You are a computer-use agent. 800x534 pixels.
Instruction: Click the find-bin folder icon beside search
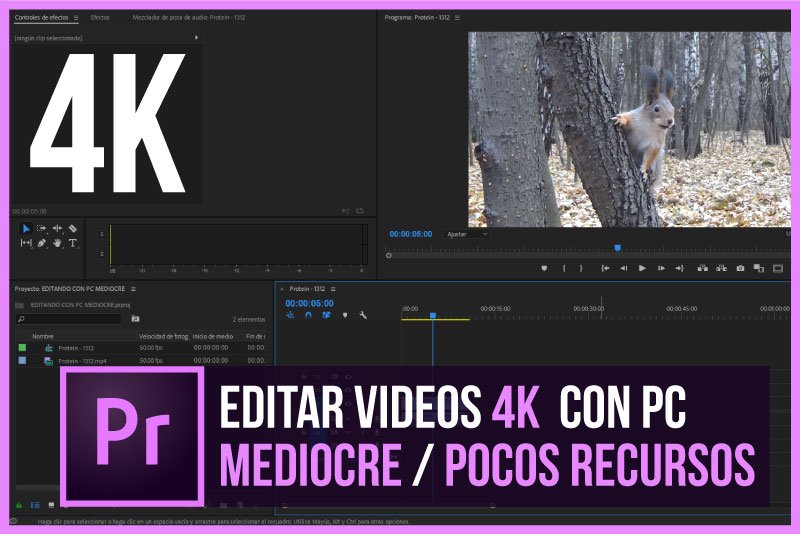[135, 319]
